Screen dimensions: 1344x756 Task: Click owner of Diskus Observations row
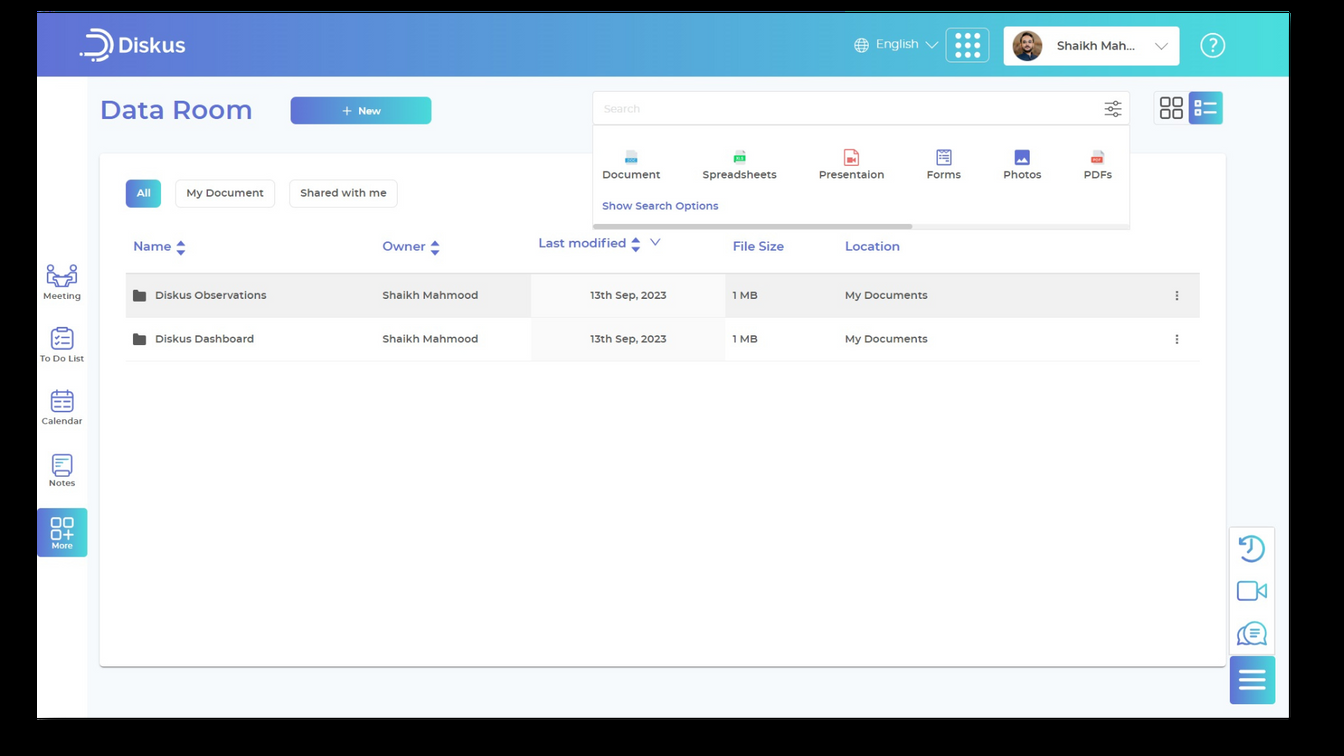[430, 296]
